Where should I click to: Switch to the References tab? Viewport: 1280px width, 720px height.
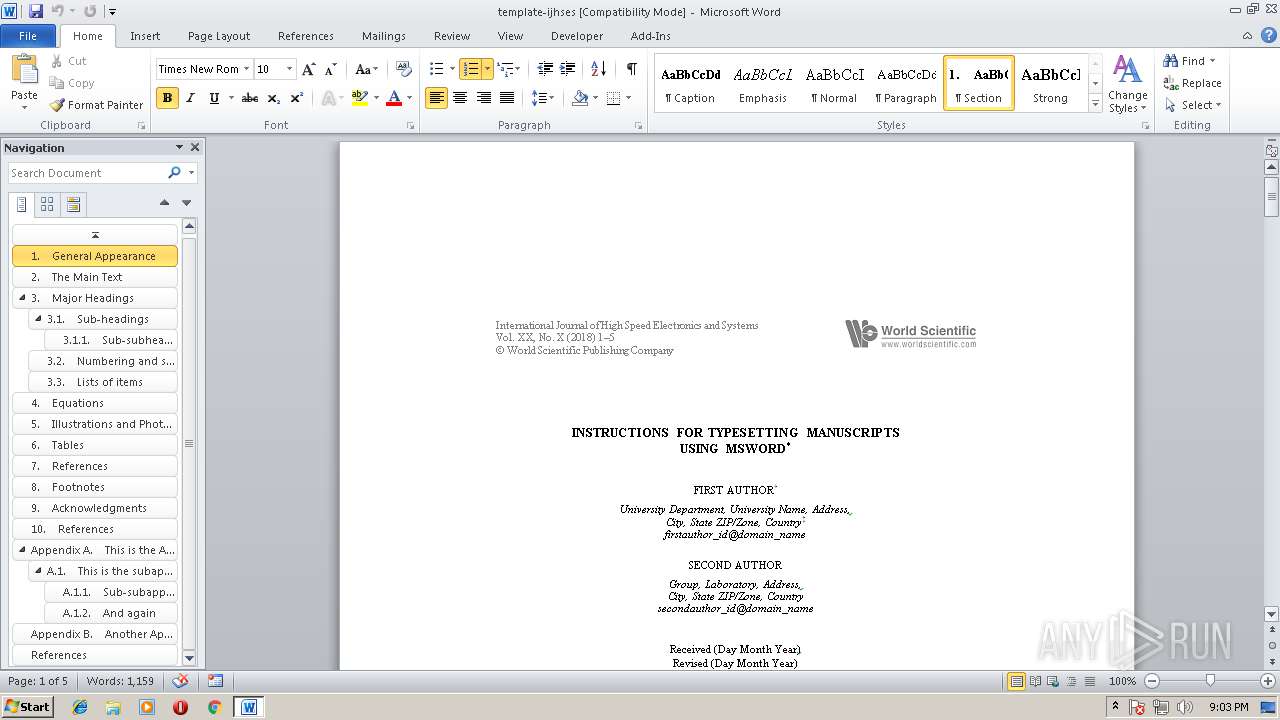point(306,36)
